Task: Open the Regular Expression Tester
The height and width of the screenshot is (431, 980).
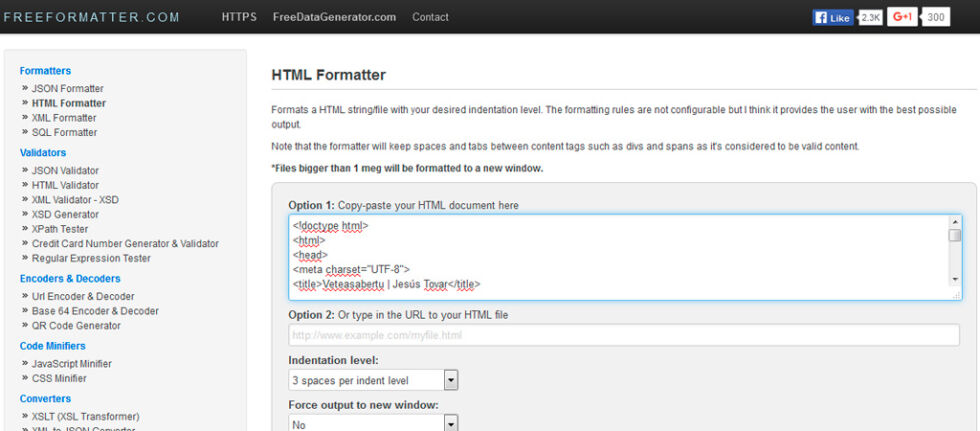Action: point(91,258)
